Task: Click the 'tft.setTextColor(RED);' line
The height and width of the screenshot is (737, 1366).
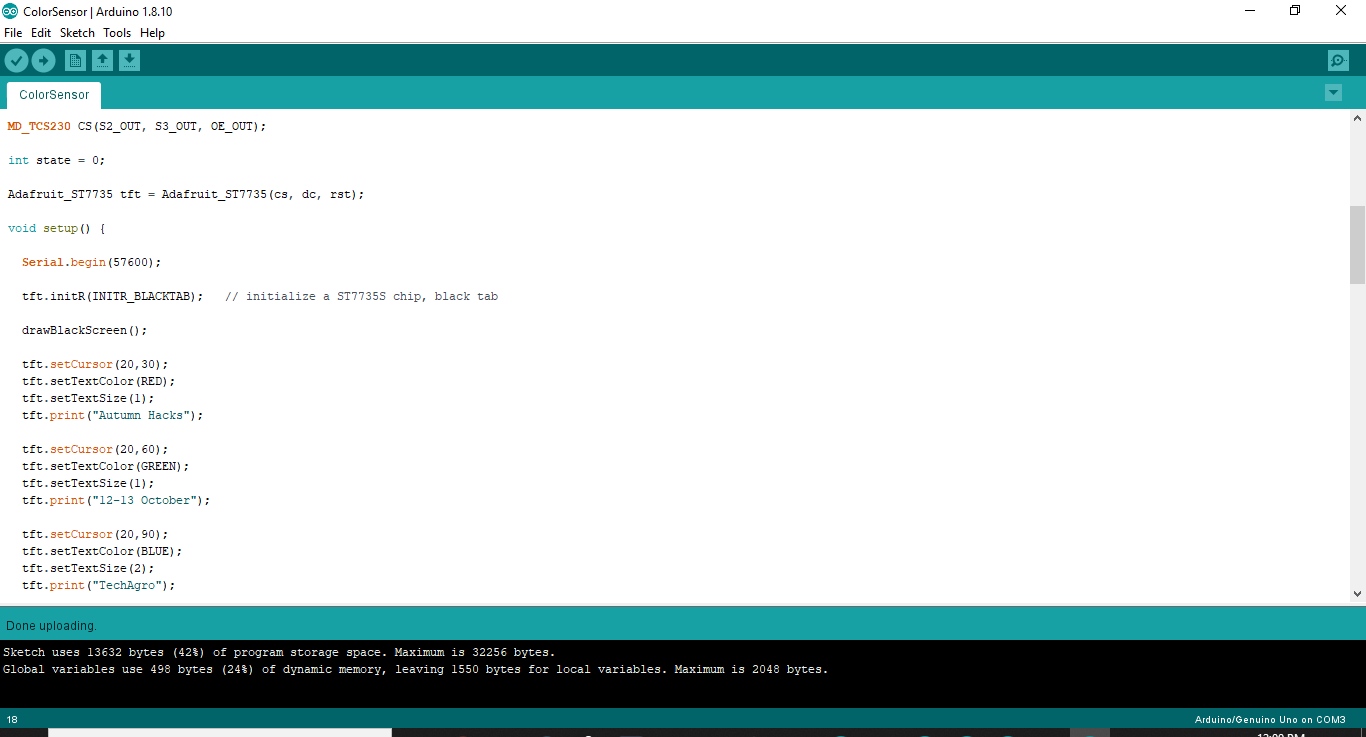Action: [98, 381]
